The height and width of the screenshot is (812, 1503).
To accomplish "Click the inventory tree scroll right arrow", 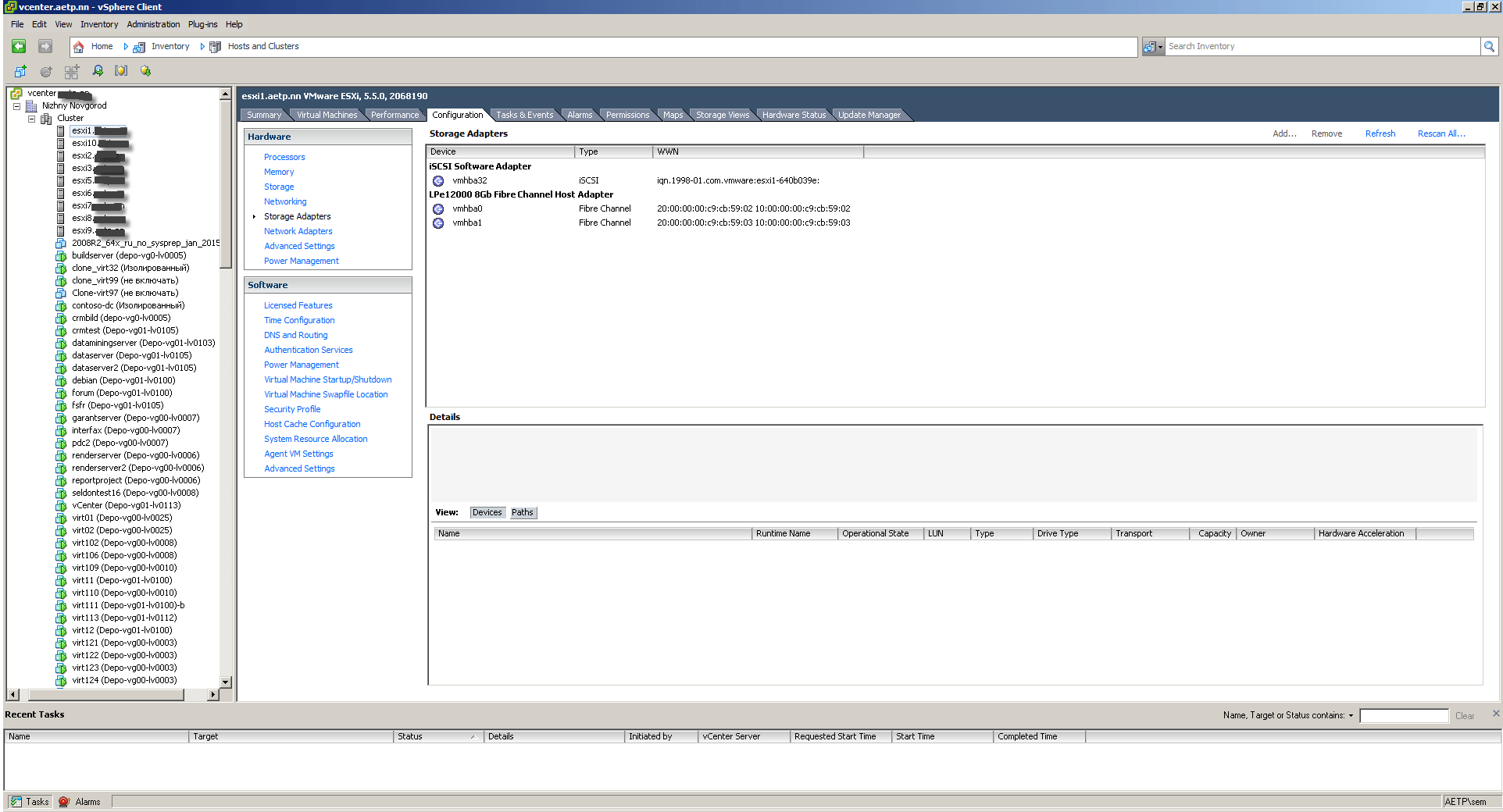I will 212,695.
